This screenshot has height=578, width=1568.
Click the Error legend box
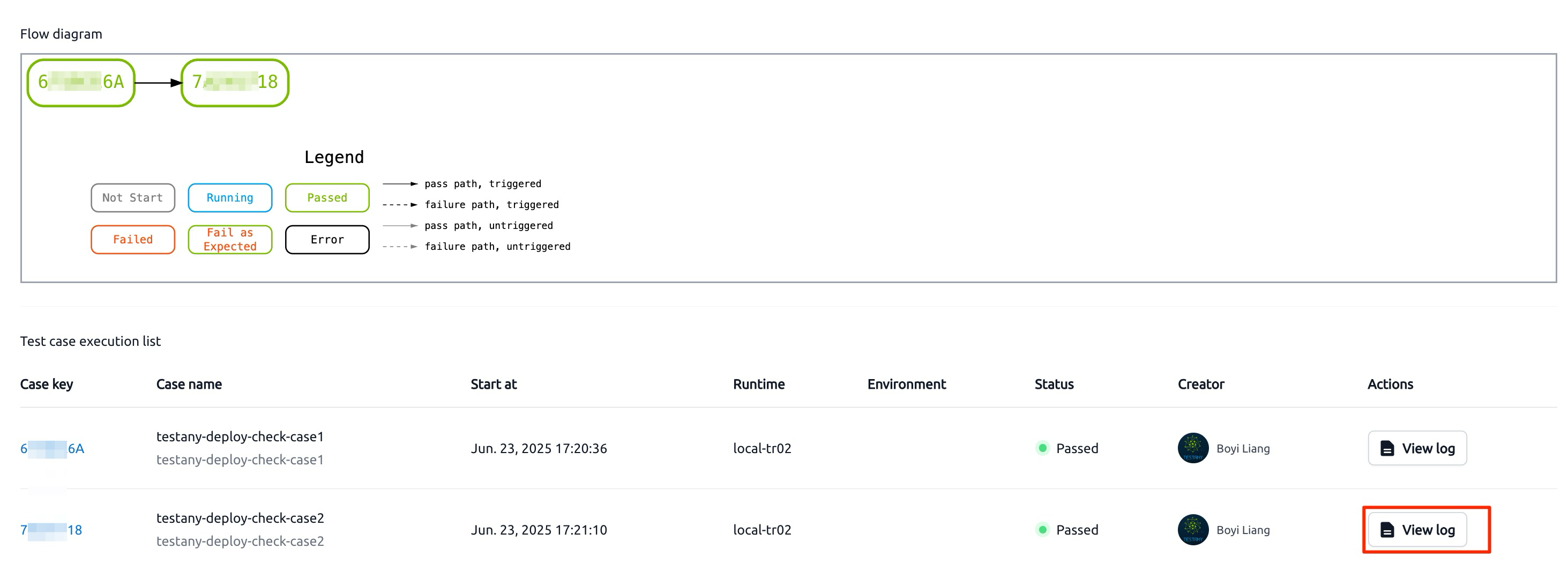coord(327,239)
